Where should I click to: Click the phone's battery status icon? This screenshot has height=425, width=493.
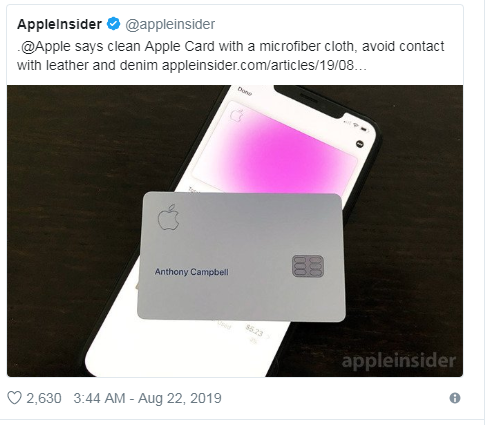tap(365, 129)
